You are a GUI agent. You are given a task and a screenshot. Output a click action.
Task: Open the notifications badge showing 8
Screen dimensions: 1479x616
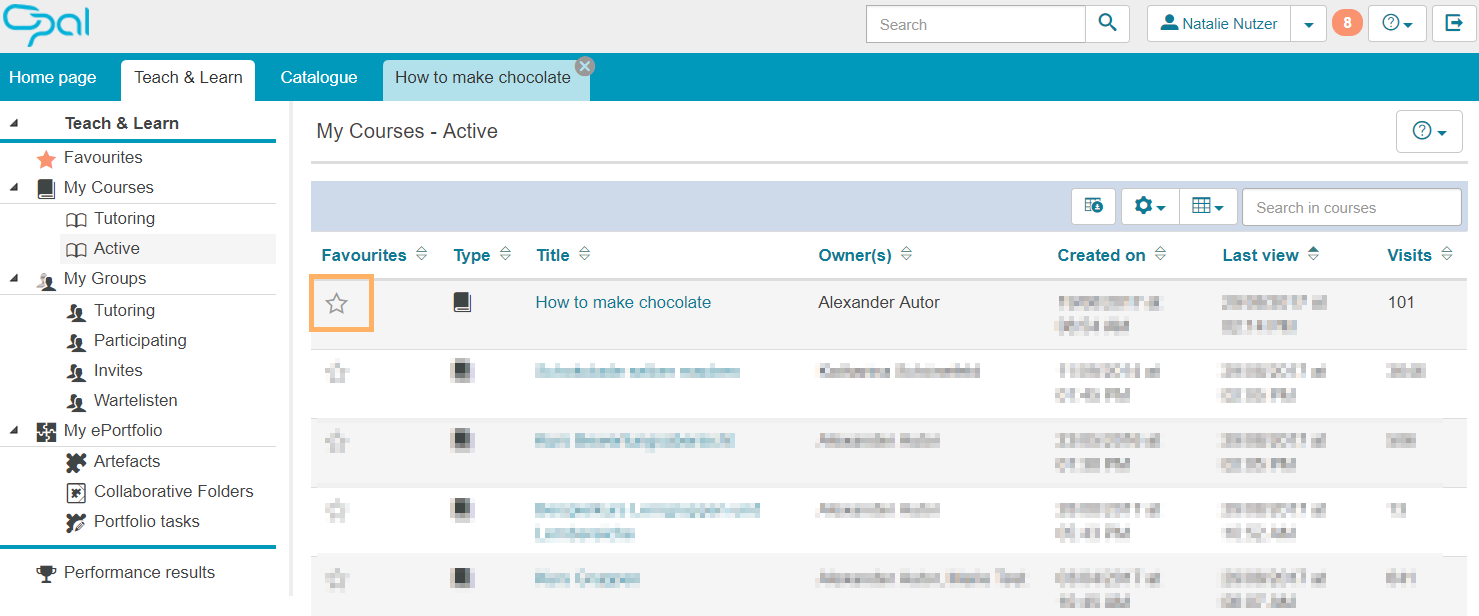[x=1347, y=23]
